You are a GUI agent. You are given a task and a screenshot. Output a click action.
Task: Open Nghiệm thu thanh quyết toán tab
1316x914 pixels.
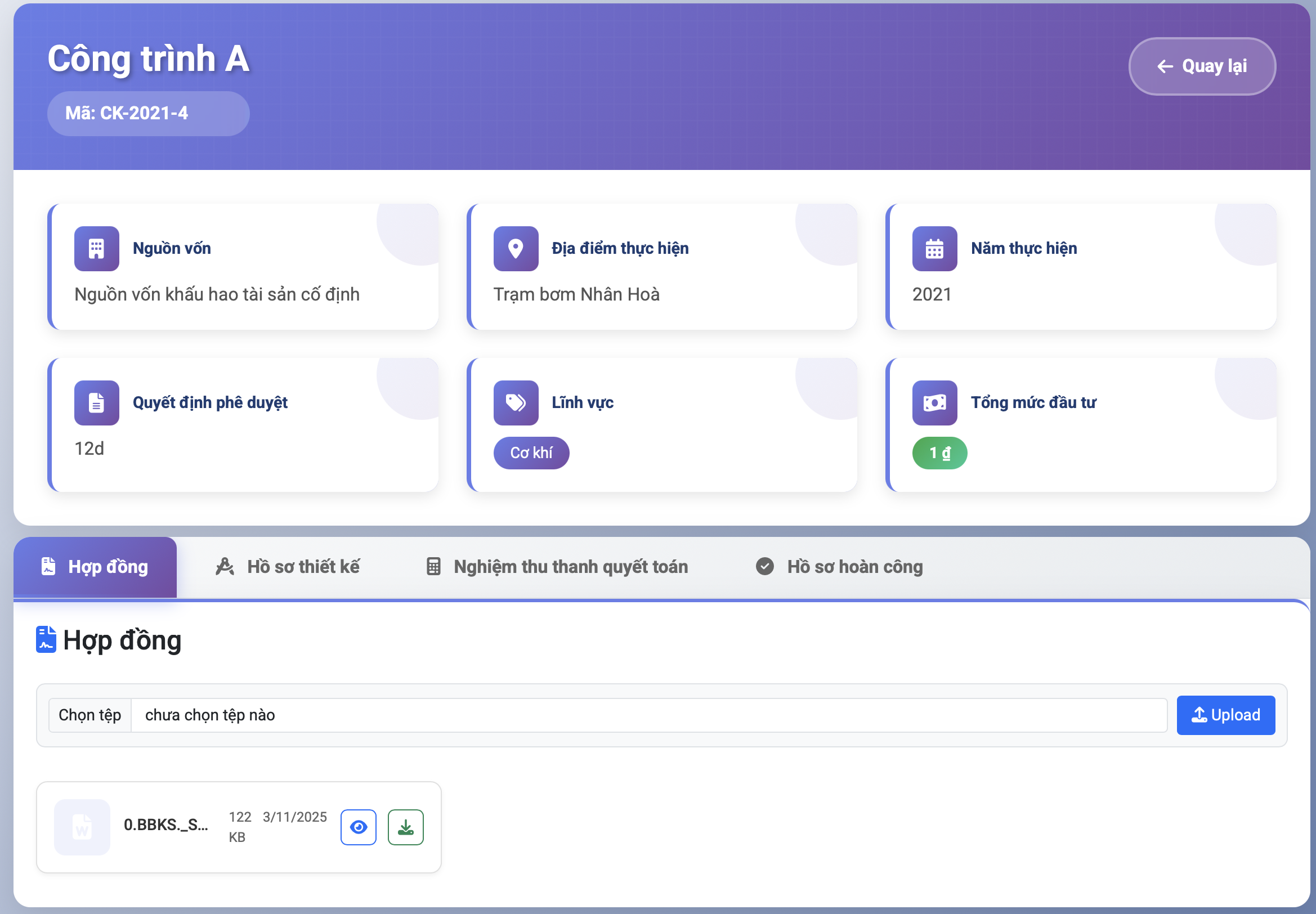(557, 567)
